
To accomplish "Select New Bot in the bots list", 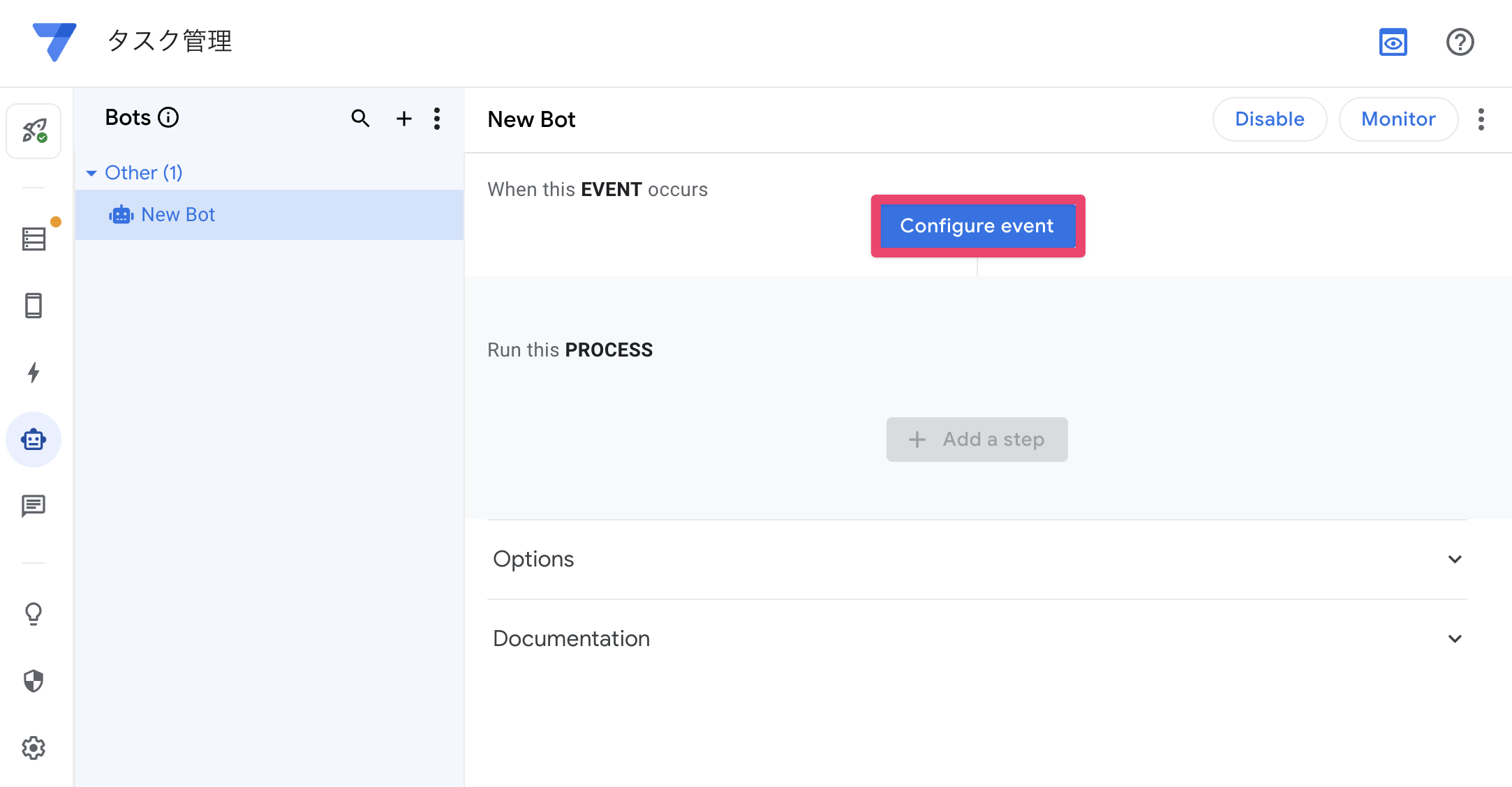I will [x=178, y=215].
